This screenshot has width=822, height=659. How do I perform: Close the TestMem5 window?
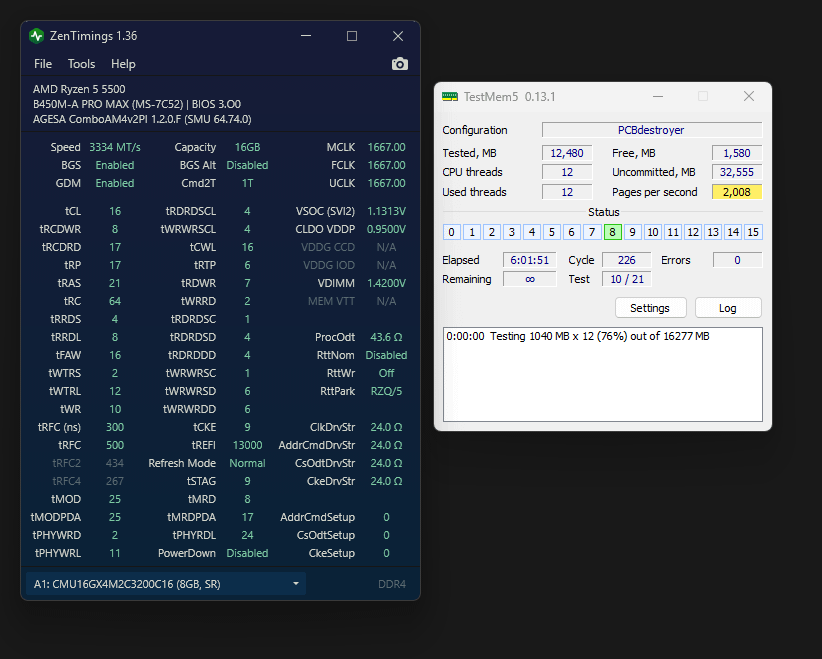point(748,97)
